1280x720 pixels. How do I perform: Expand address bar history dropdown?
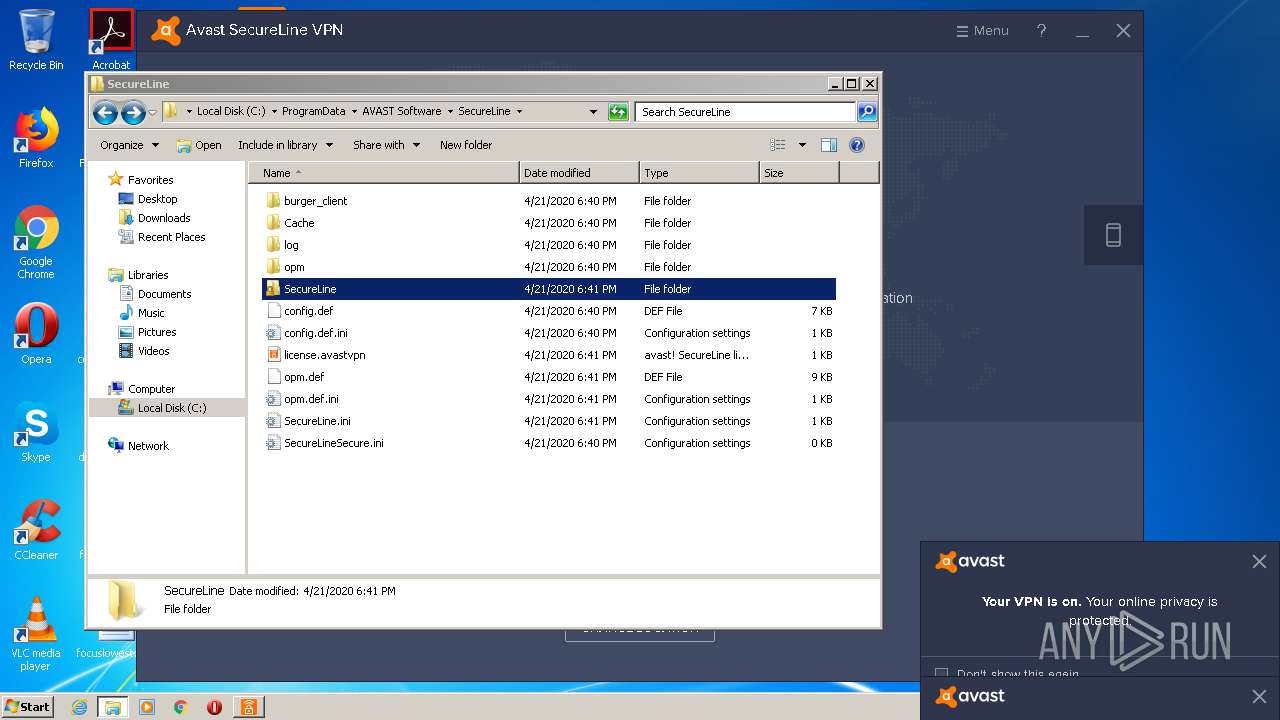point(593,112)
